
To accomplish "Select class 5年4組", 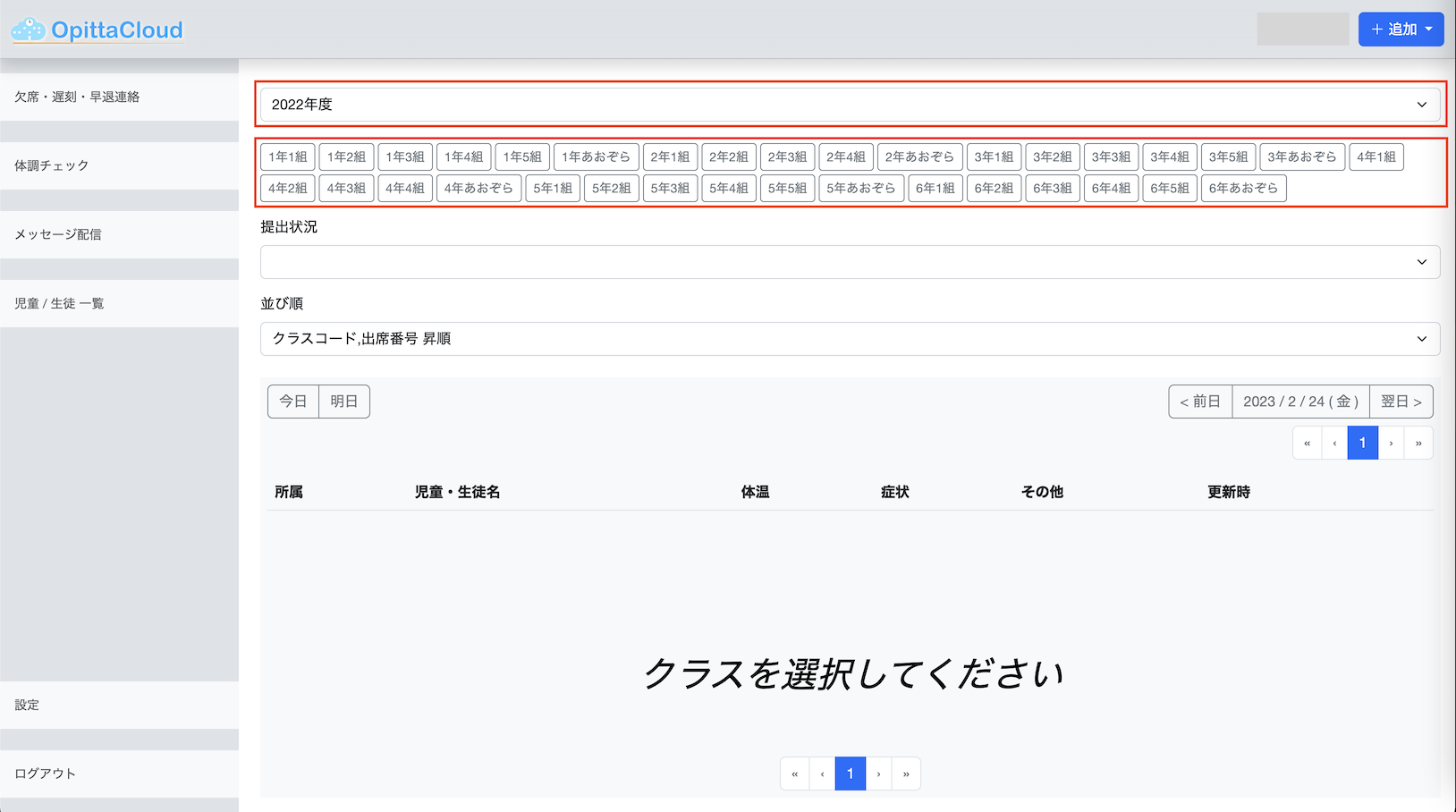I will (x=729, y=189).
